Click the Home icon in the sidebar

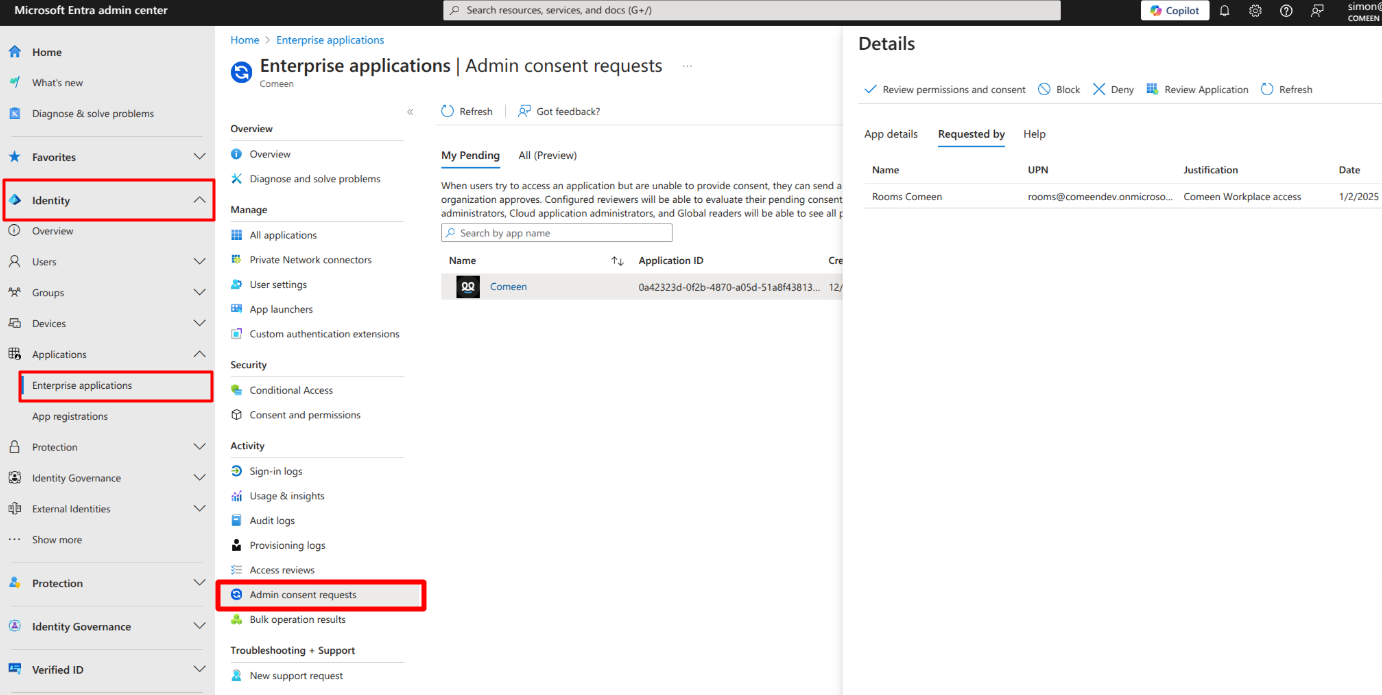pos(15,52)
